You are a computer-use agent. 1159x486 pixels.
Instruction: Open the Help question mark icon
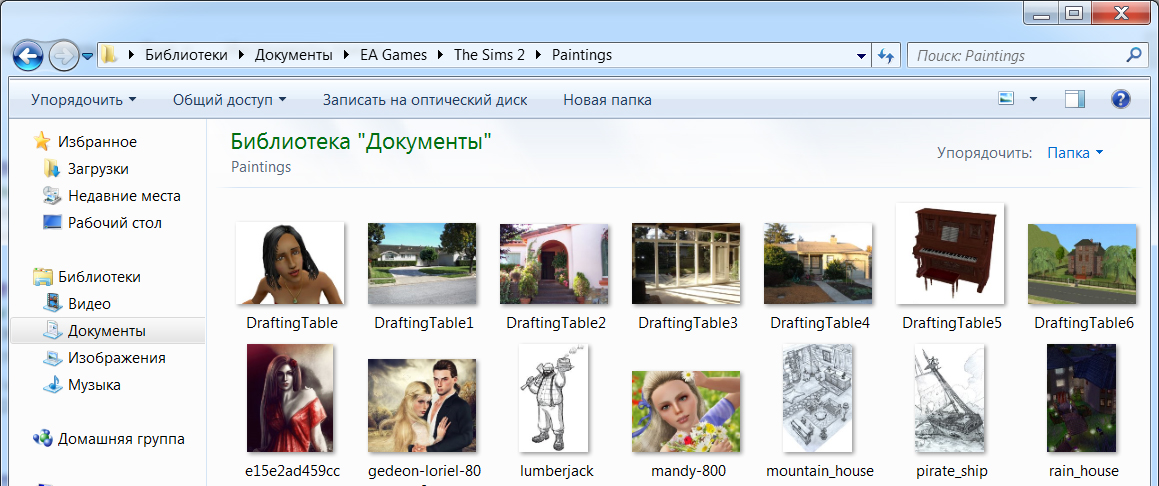1121,99
